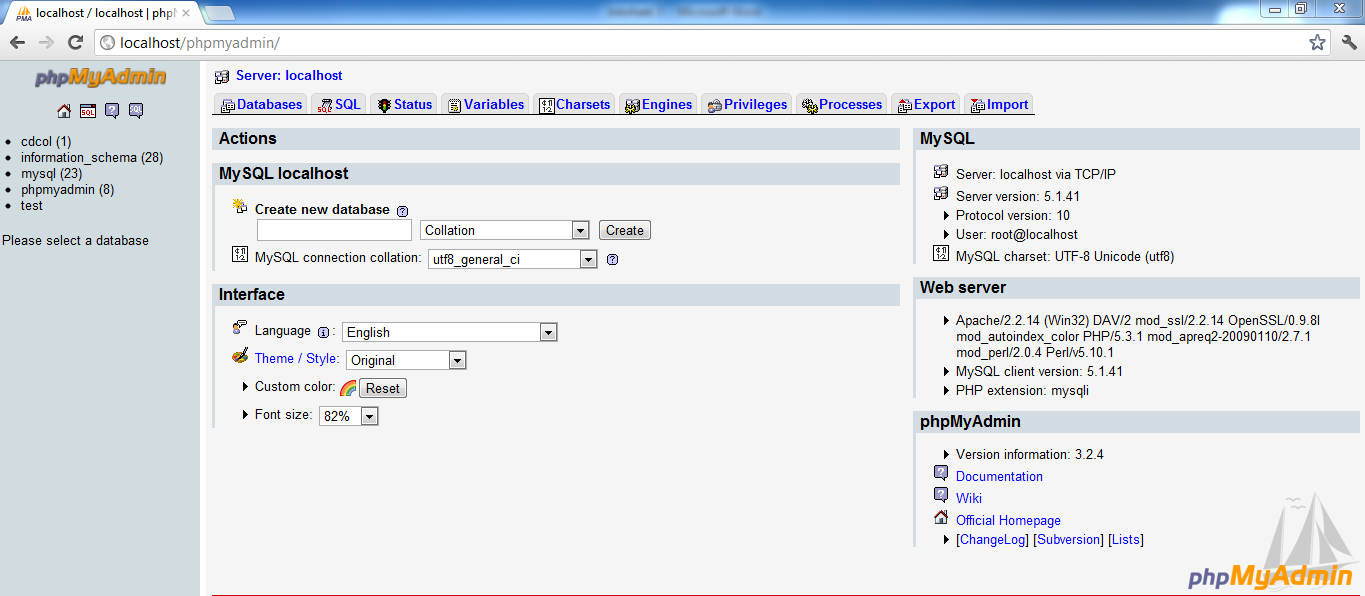Open the Import tab

(x=999, y=105)
